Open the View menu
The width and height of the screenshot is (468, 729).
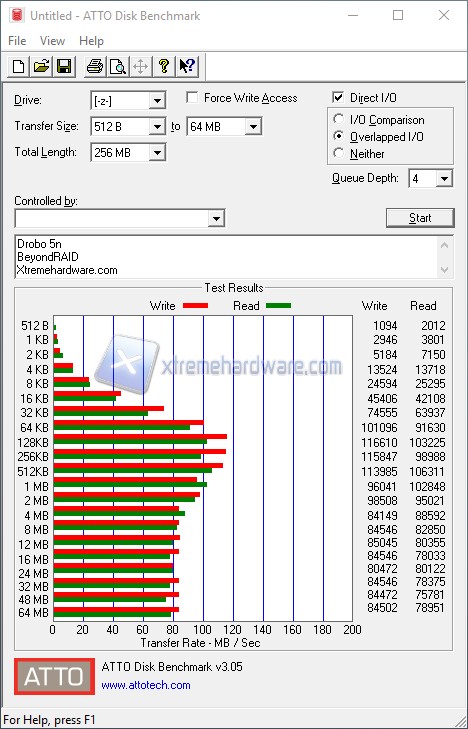(x=52, y=41)
